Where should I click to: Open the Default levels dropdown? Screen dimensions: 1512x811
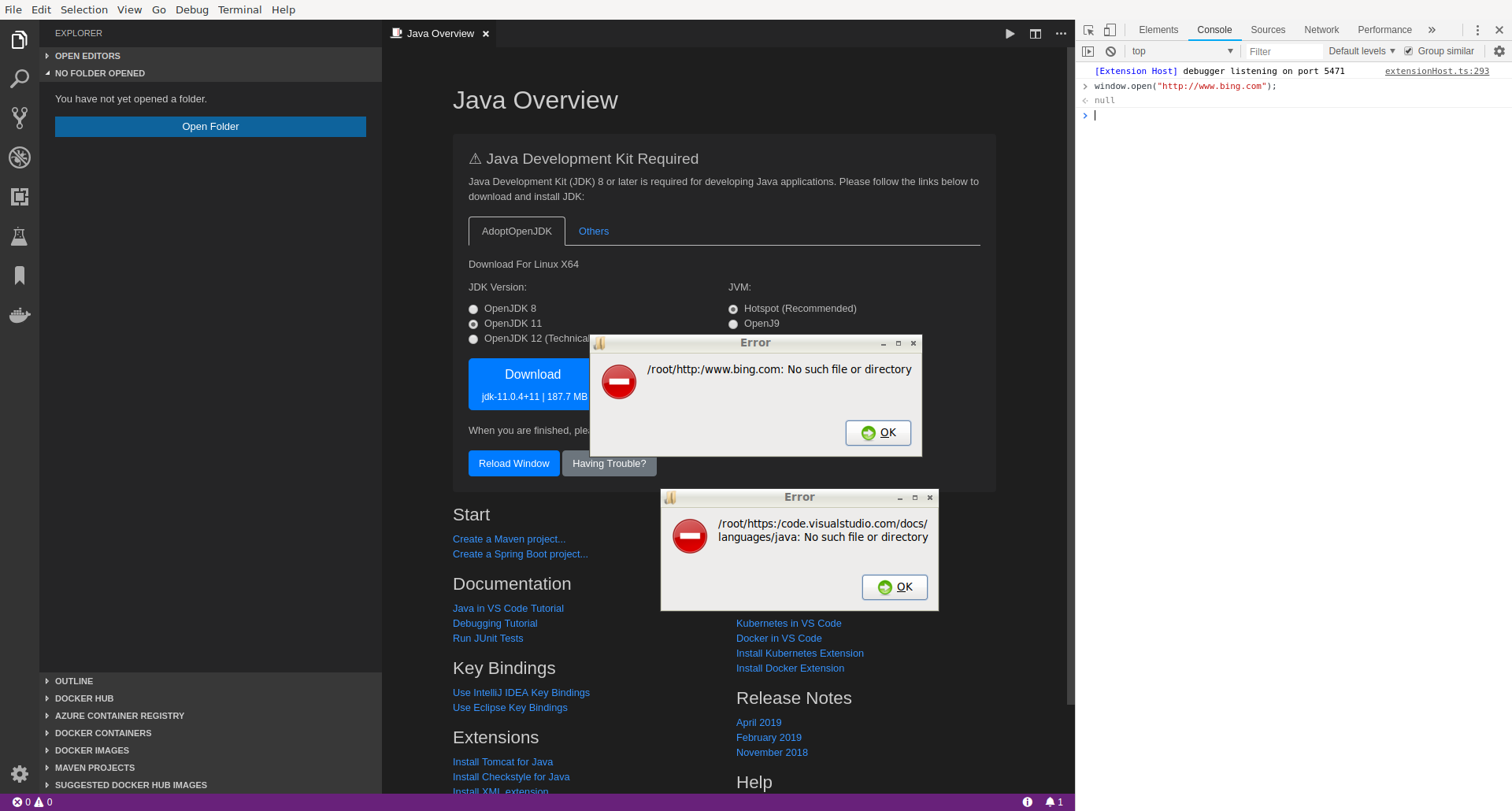pos(1362,51)
